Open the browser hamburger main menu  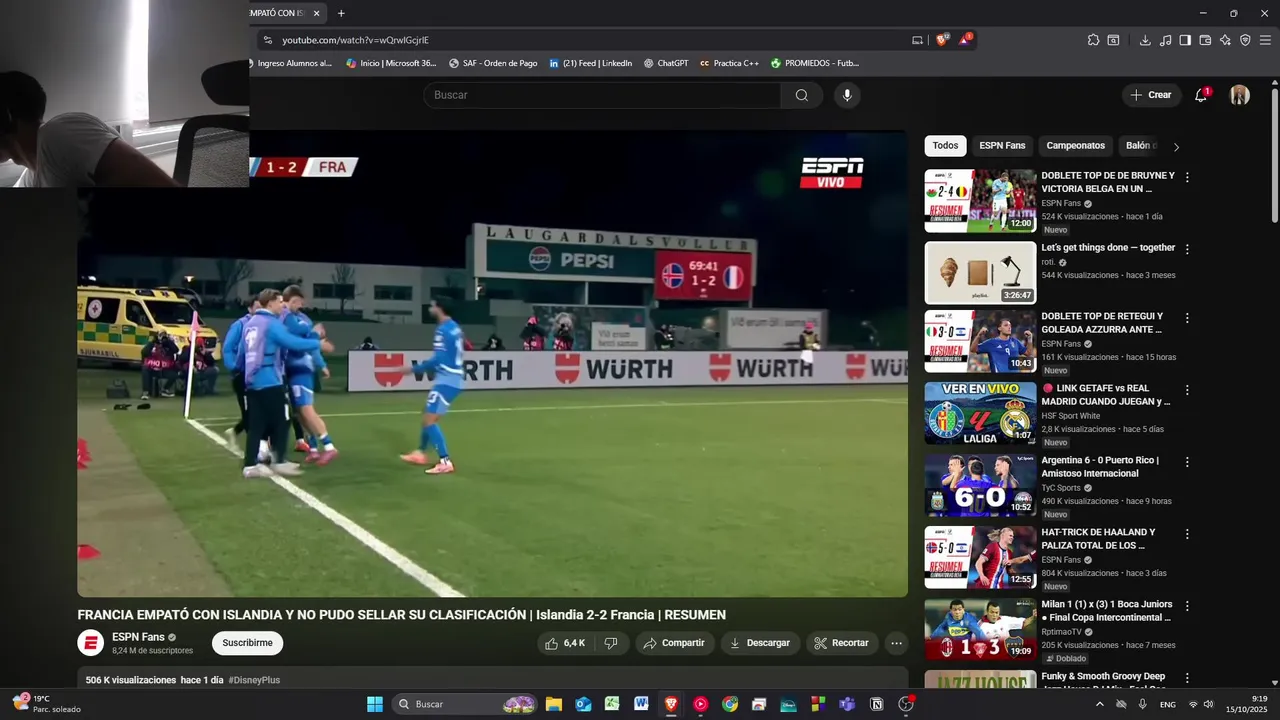[x=1265, y=40]
